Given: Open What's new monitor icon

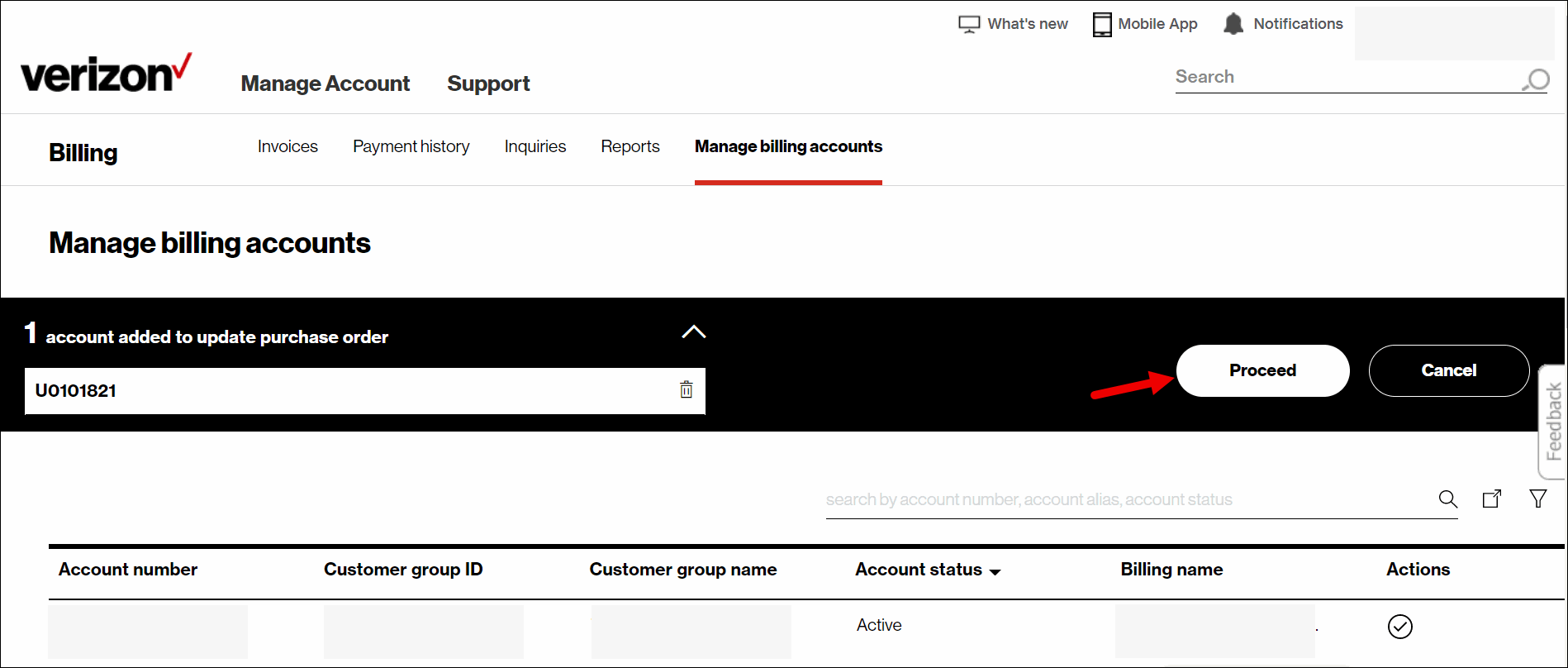Looking at the screenshot, I should click(x=969, y=25).
